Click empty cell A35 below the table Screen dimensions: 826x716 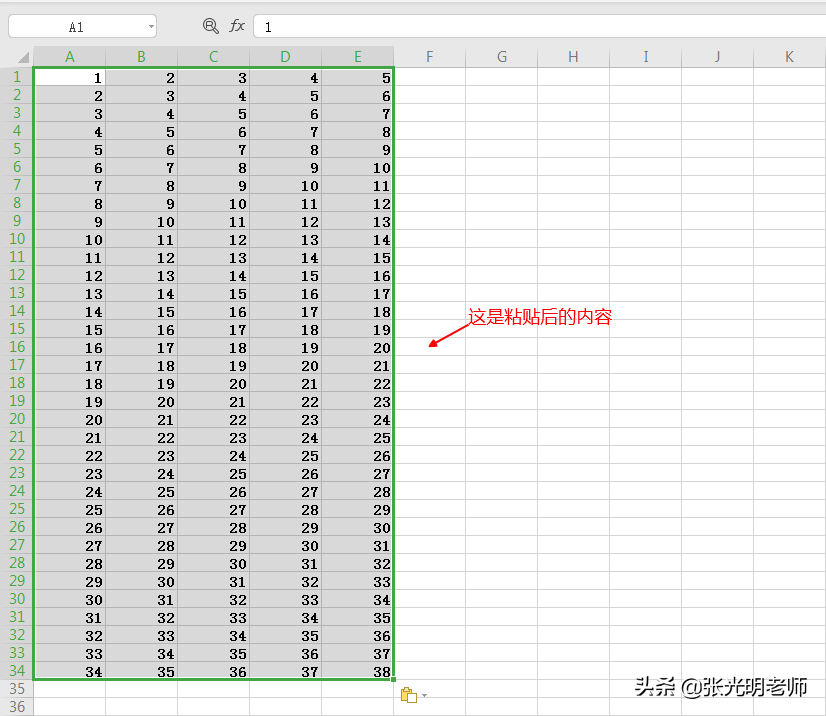[70, 689]
